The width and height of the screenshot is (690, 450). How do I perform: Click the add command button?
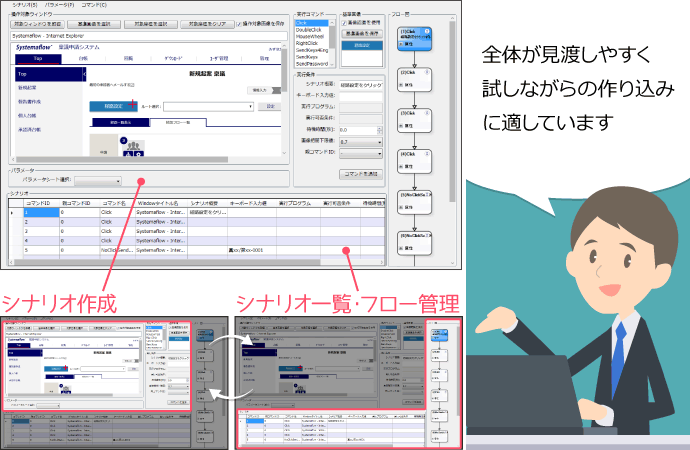(361, 173)
